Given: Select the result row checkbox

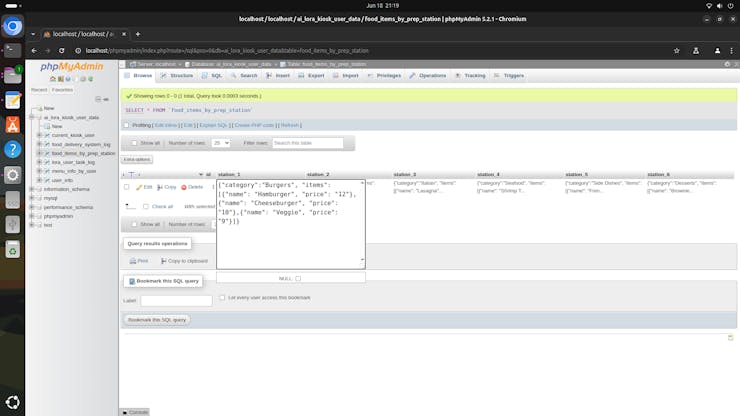Looking at the screenshot, I should (126, 187).
